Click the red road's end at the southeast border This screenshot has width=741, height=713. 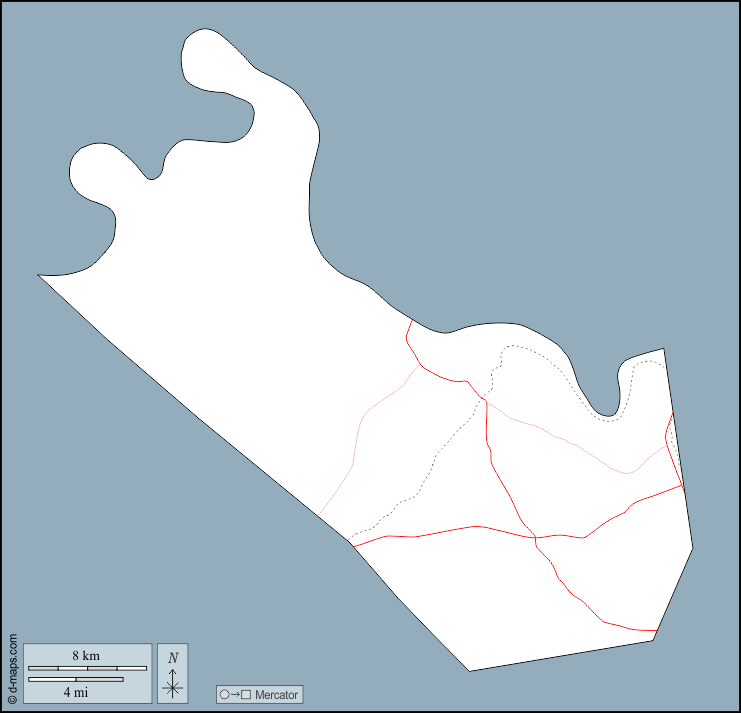(x=655, y=631)
